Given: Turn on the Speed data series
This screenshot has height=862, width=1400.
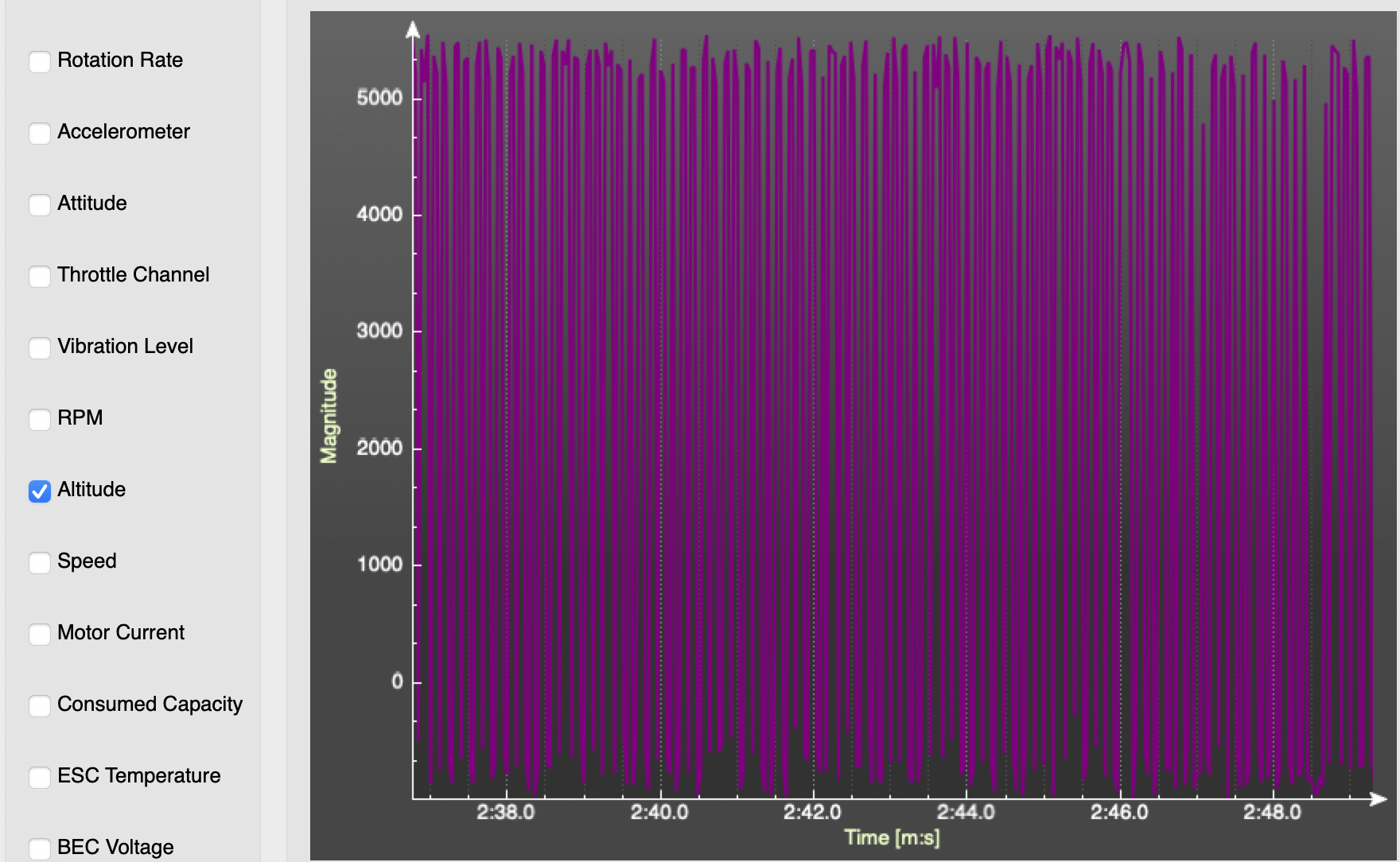Looking at the screenshot, I should [40, 562].
